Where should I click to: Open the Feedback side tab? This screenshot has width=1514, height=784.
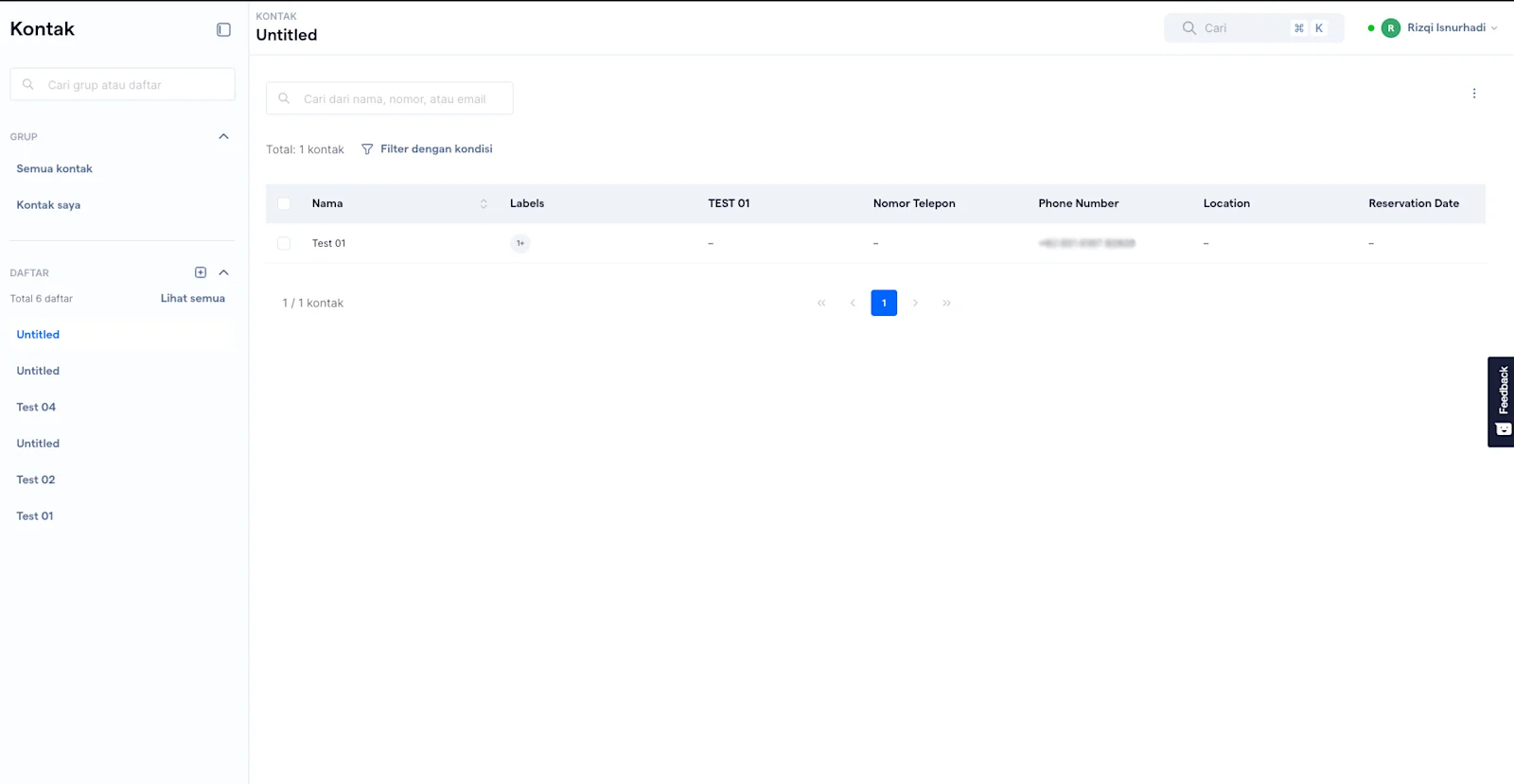(x=1501, y=402)
